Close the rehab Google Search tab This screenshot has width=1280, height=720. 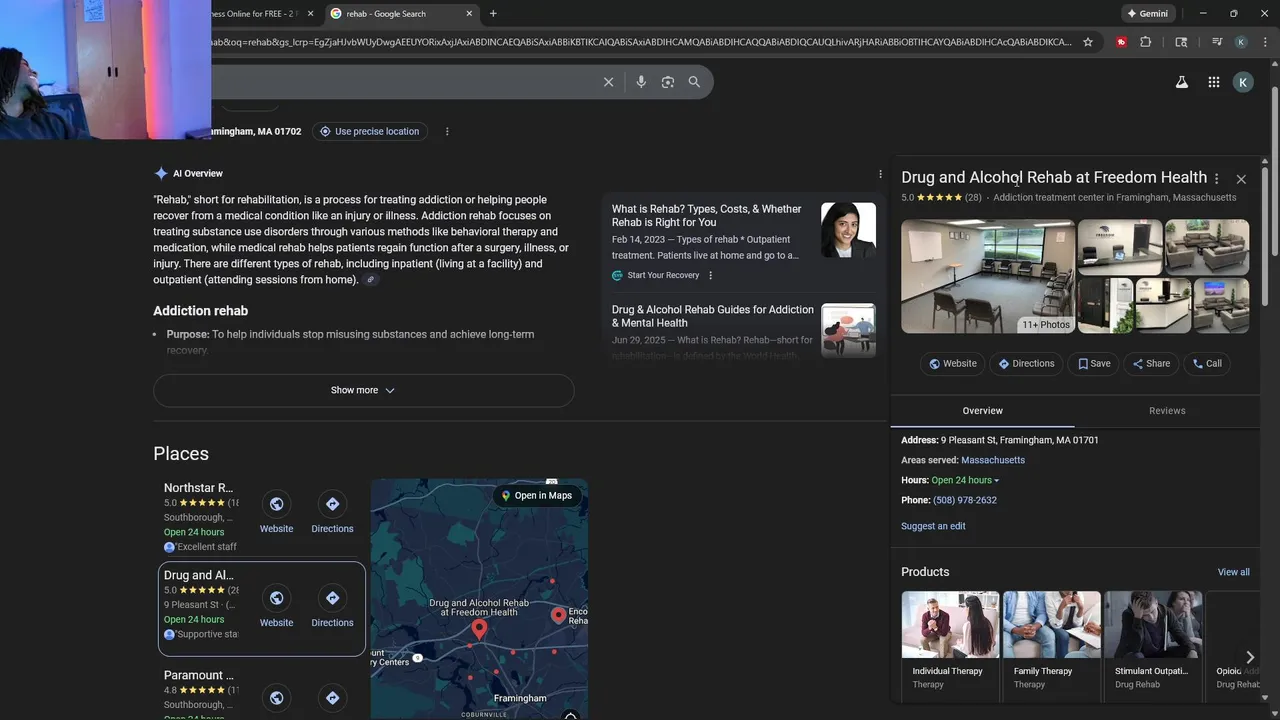click(x=469, y=14)
